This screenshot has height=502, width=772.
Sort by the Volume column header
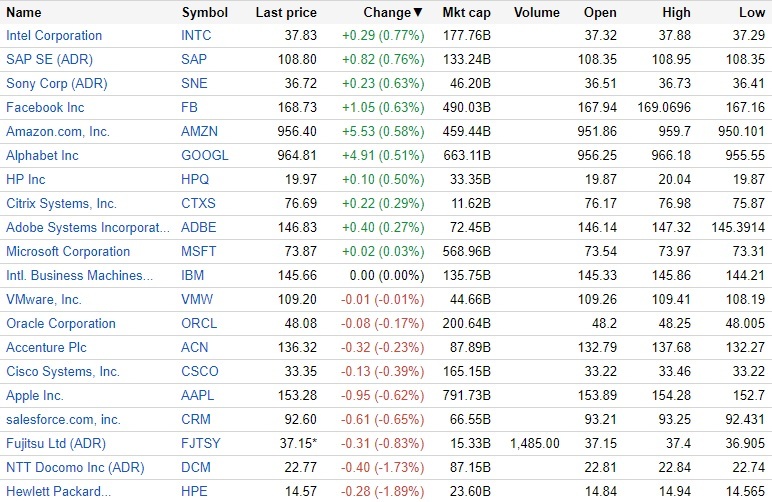point(536,13)
